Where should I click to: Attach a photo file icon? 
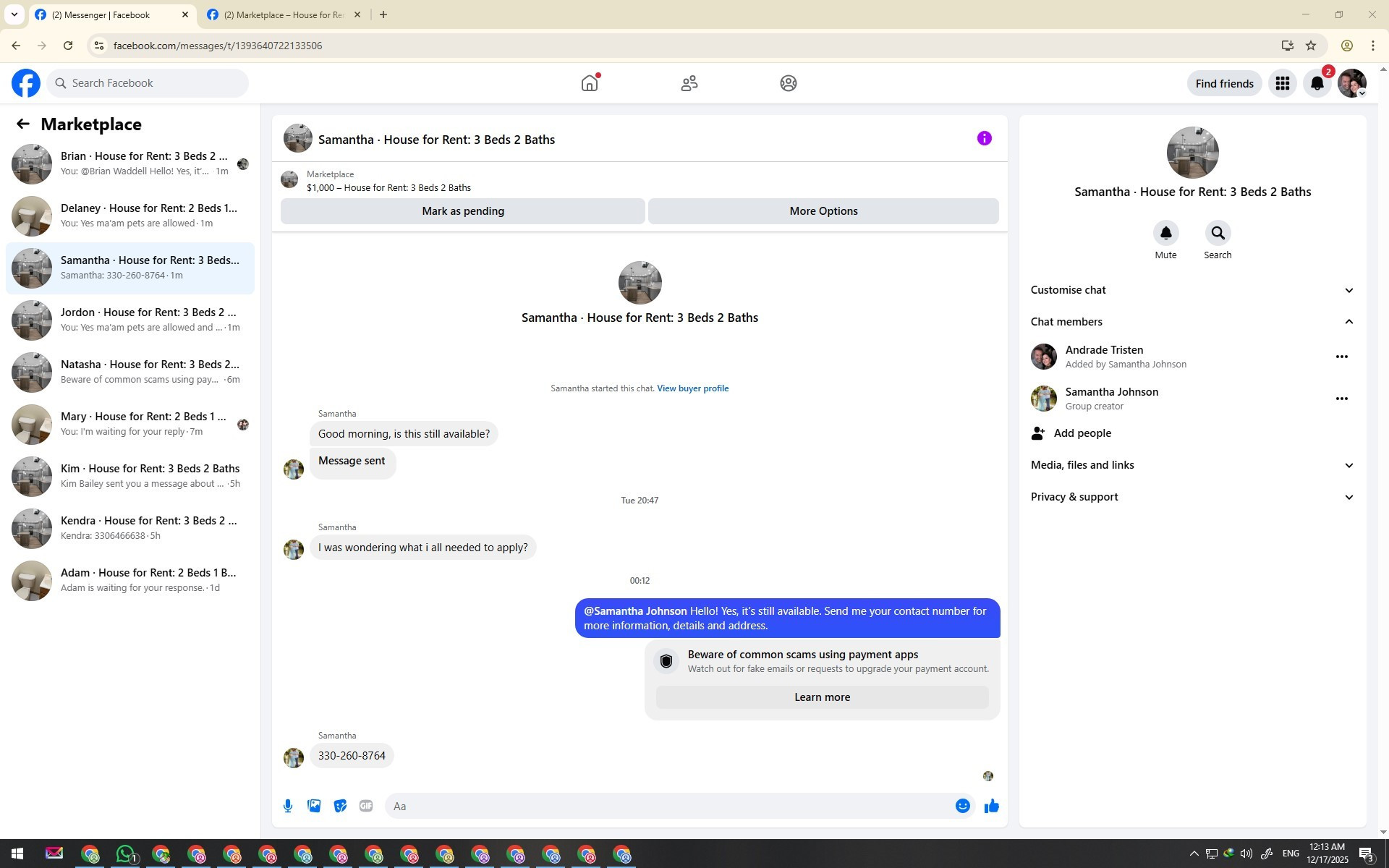click(x=314, y=806)
